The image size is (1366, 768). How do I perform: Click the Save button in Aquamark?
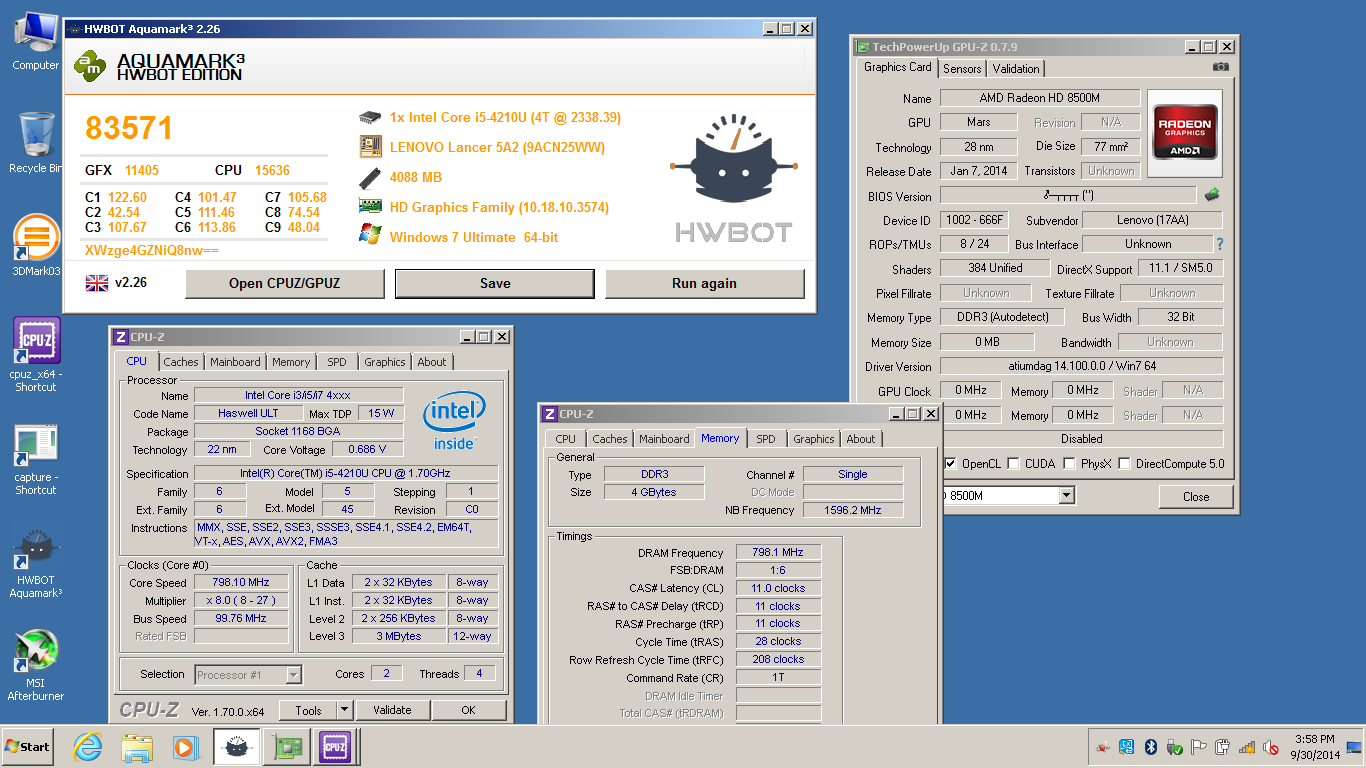click(x=495, y=283)
